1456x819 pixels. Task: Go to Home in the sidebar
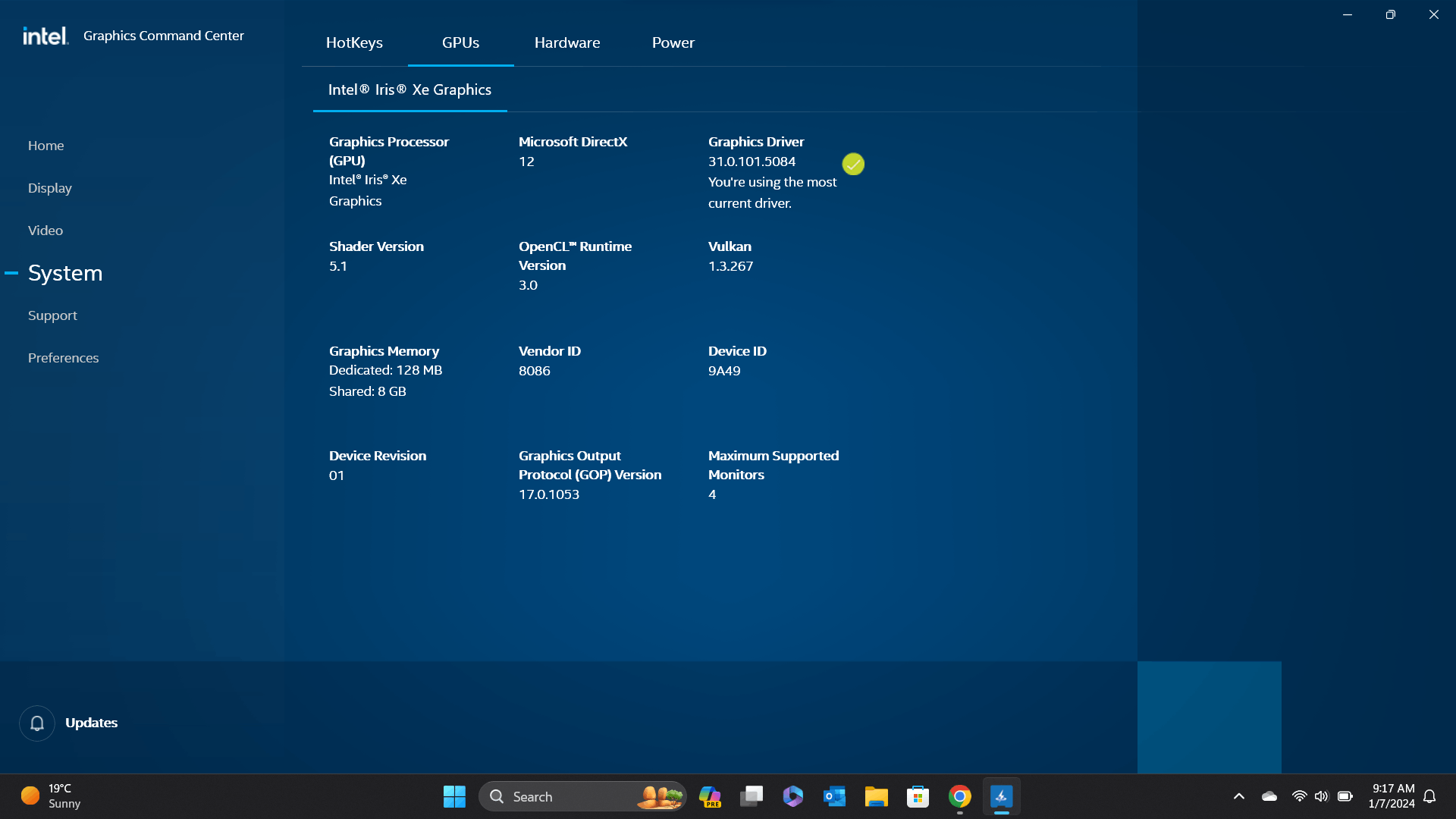click(x=46, y=146)
